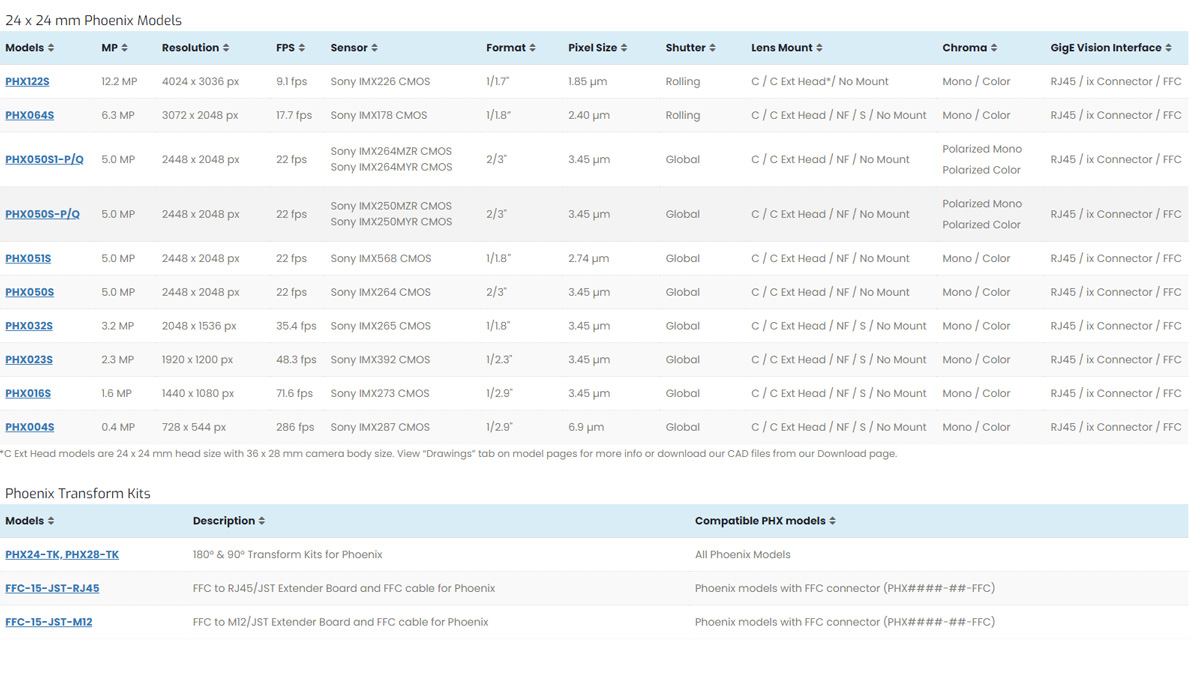Click the Sensor column header text
1200x689 pixels.
coord(349,48)
